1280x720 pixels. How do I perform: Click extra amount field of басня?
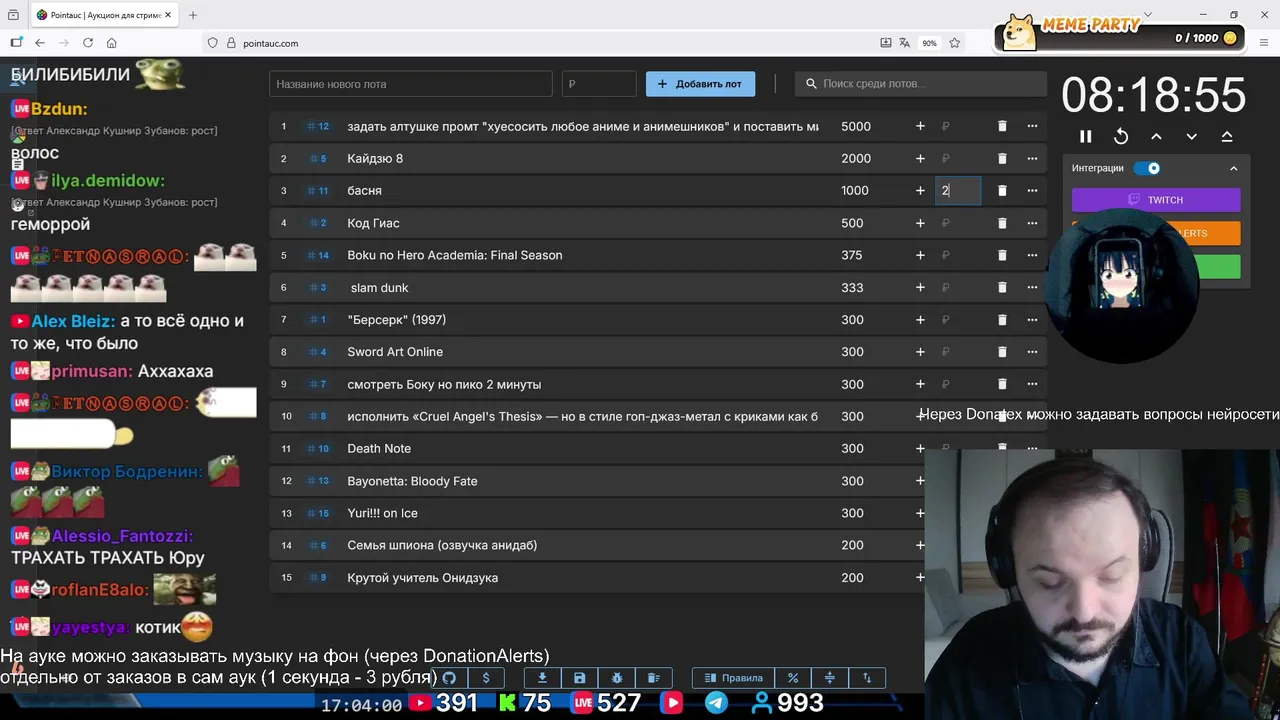point(958,190)
